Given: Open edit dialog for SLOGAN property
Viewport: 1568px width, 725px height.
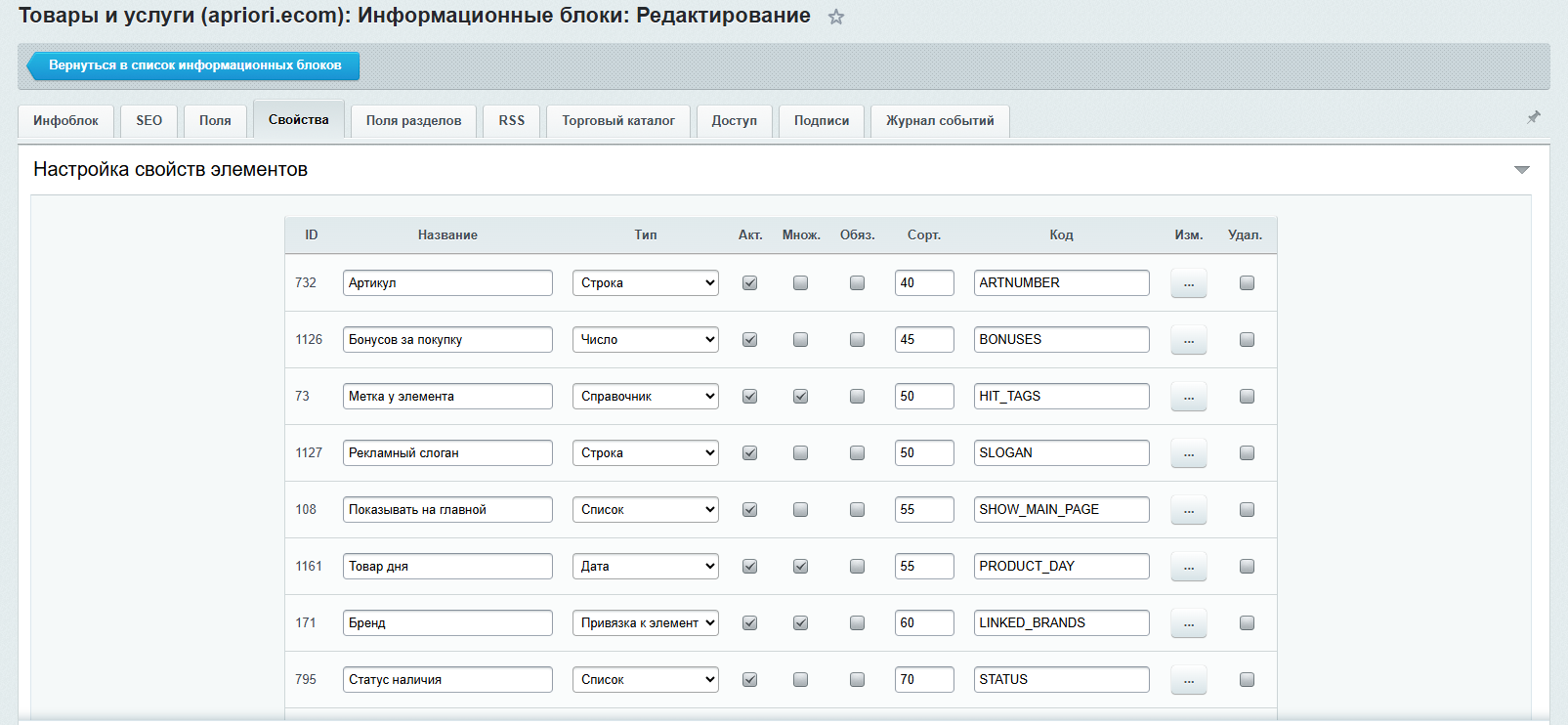Looking at the screenshot, I should pyautogui.click(x=1189, y=453).
